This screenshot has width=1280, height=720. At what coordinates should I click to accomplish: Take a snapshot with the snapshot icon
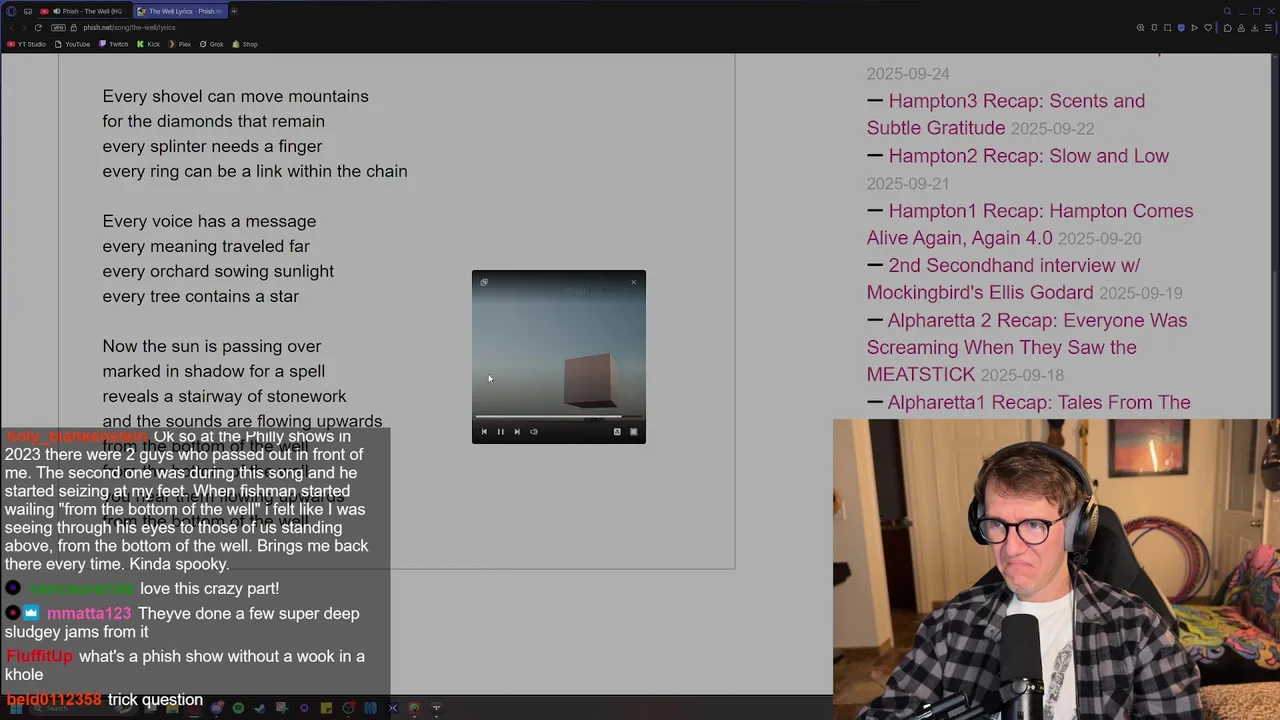pyautogui.click(x=1167, y=28)
